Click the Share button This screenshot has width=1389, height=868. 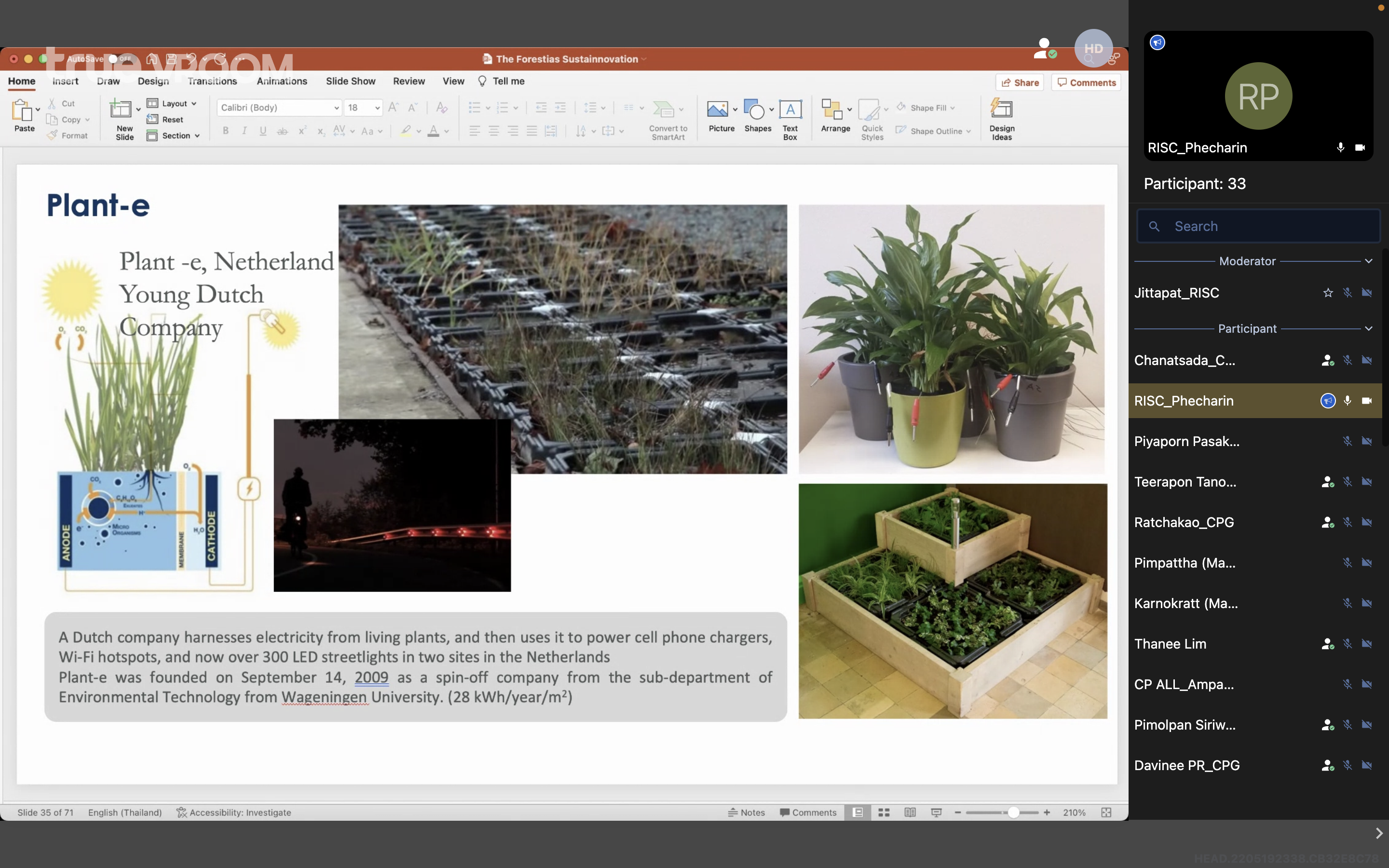[x=1020, y=82]
